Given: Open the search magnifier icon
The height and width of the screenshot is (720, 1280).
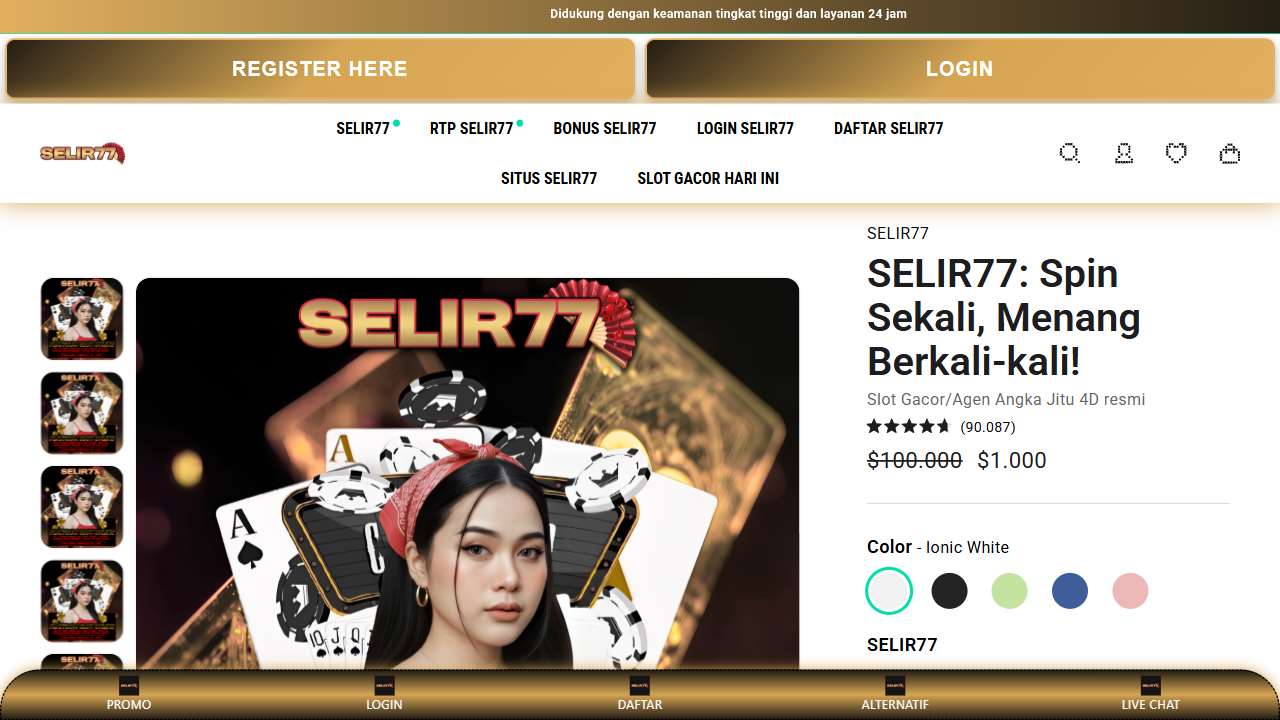Looking at the screenshot, I should (x=1070, y=153).
